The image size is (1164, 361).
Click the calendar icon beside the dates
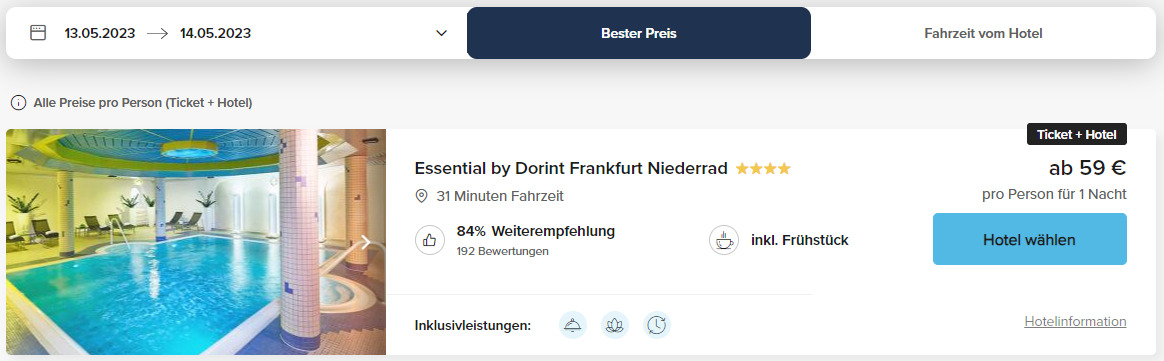(x=38, y=33)
